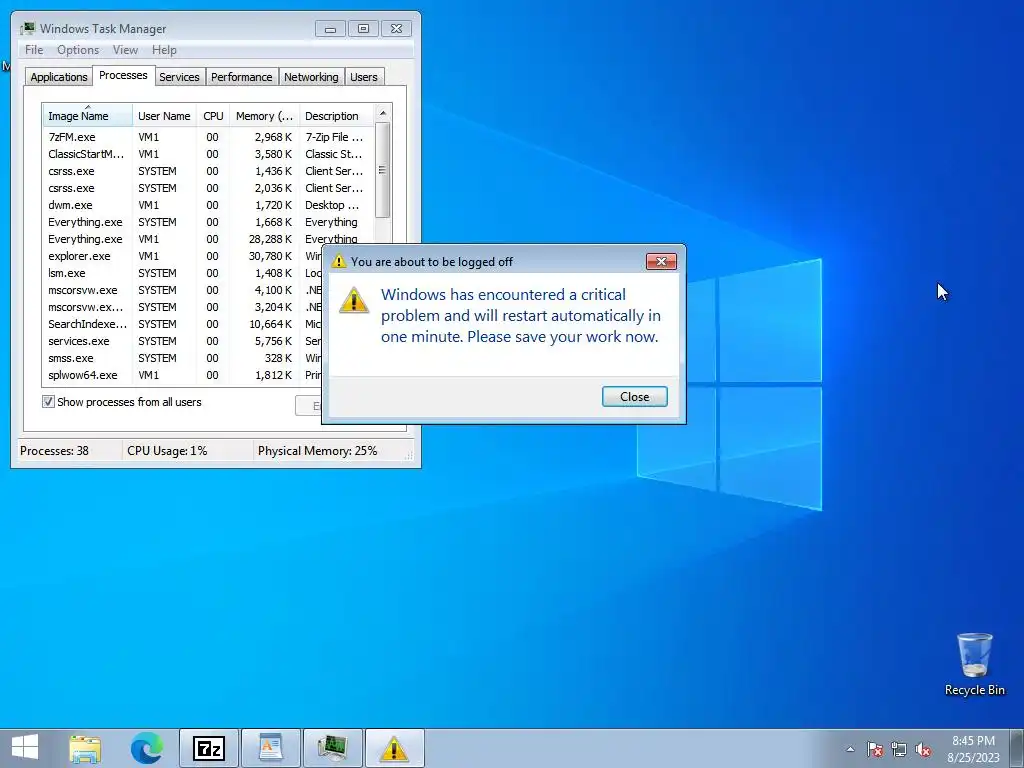Open File Explorer from the taskbar
The height and width of the screenshot is (768, 1024).
86,748
